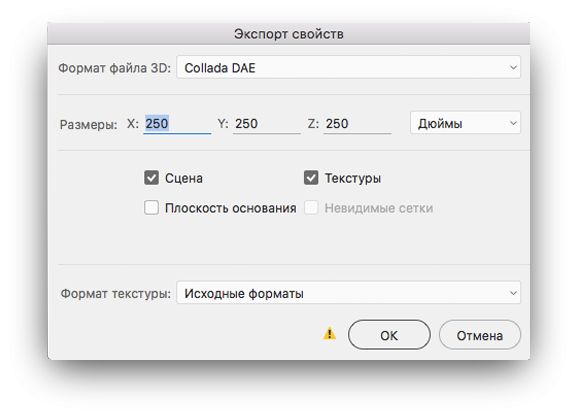Open the Формат текстуры dropdown
Viewport: 576px width, 416px height.
click(x=348, y=293)
